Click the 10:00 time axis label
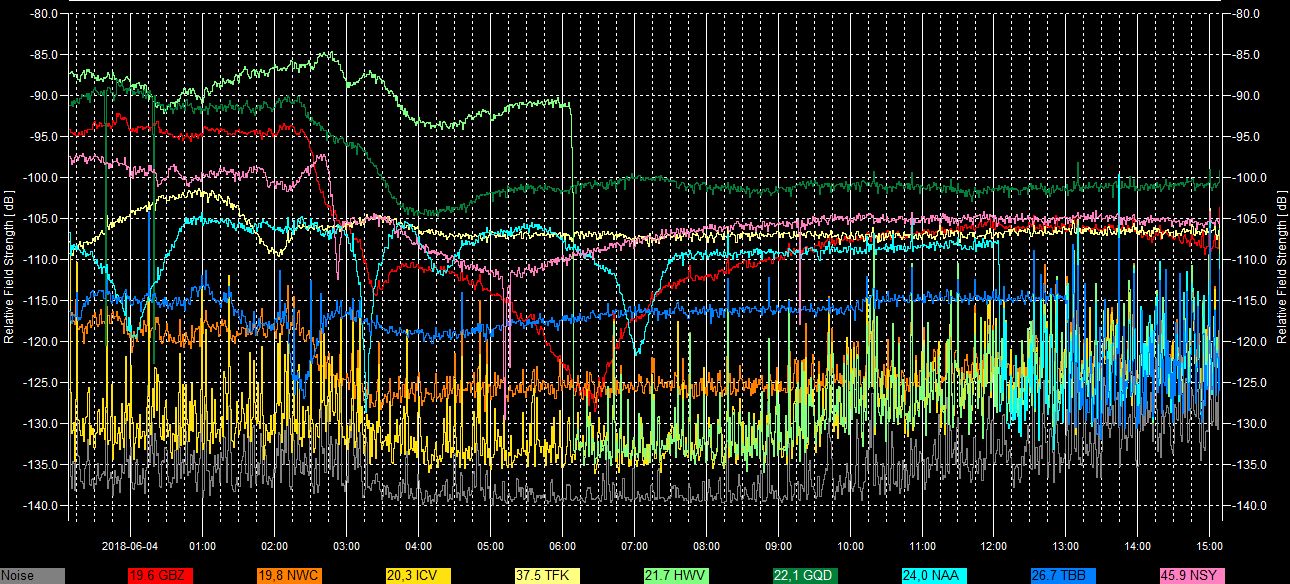Image resolution: width=1290 pixels, height=584 pixels. coord(850,547)
